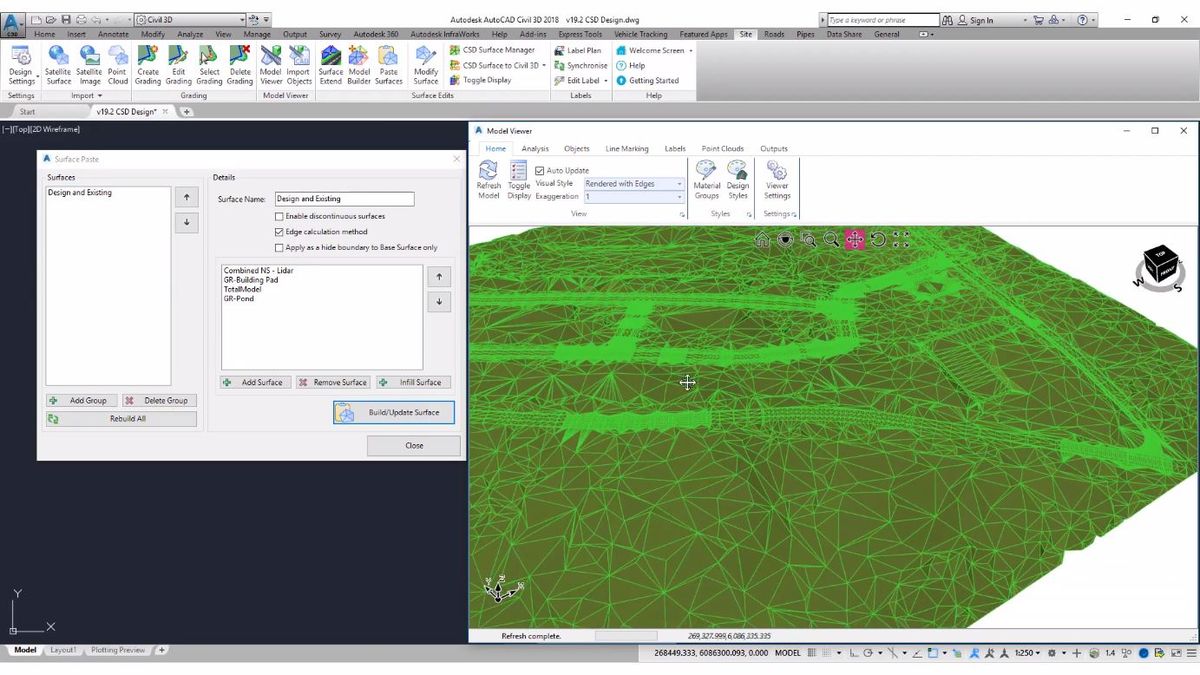Open the Edit Grading tool
Viewport: 1200px width, 675px height.
(178, 65)
